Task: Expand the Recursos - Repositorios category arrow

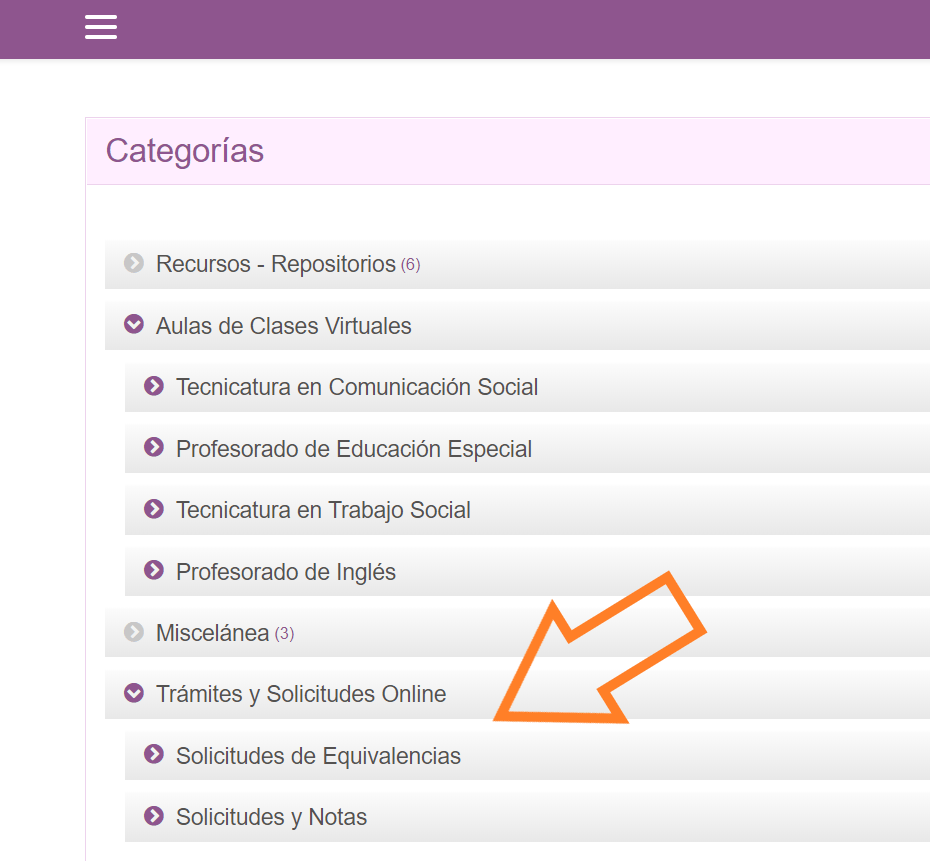Action: [x=134, y=264]
